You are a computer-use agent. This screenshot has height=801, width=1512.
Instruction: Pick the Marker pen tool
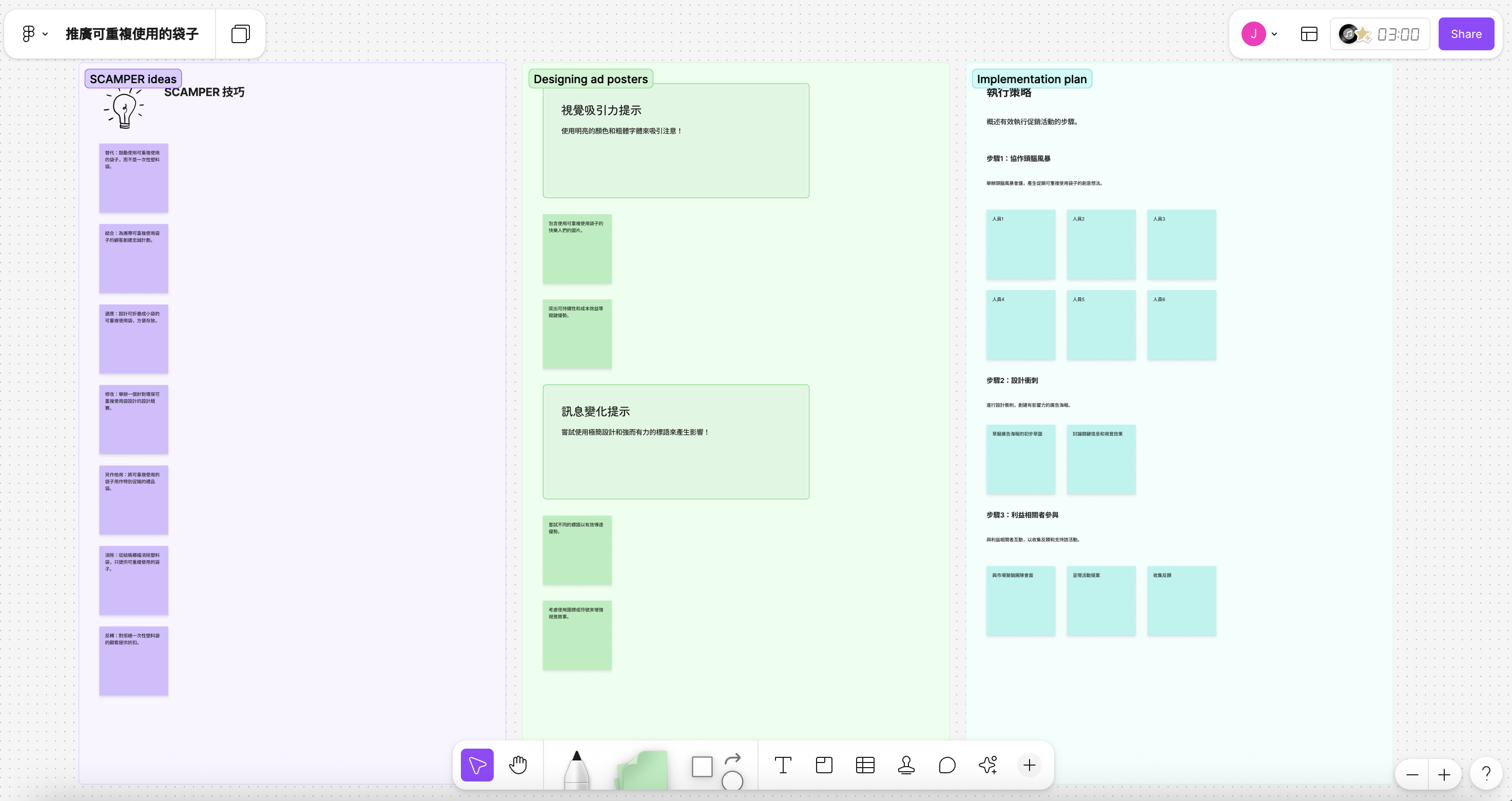(x=576, y=768)
